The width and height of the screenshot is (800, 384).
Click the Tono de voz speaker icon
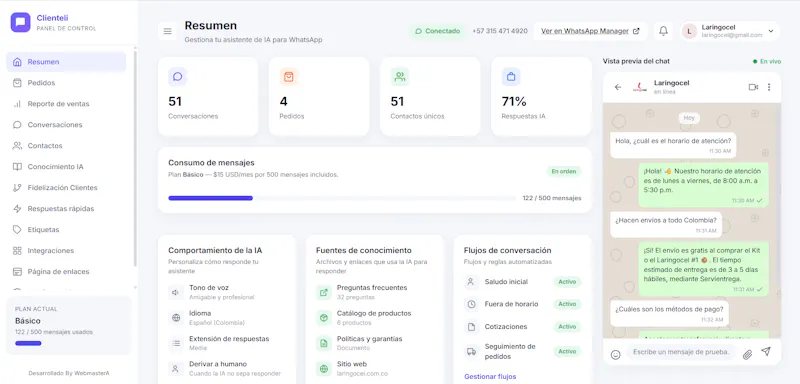coord(176,292)
